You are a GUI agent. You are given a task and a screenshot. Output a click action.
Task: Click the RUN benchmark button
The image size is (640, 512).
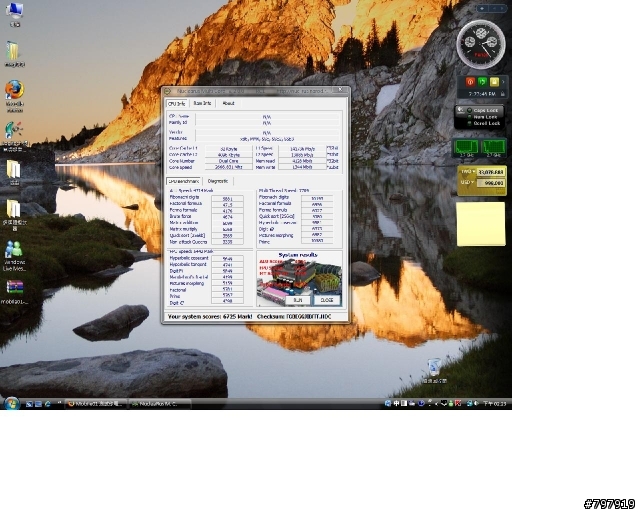(x=298, y=300)
